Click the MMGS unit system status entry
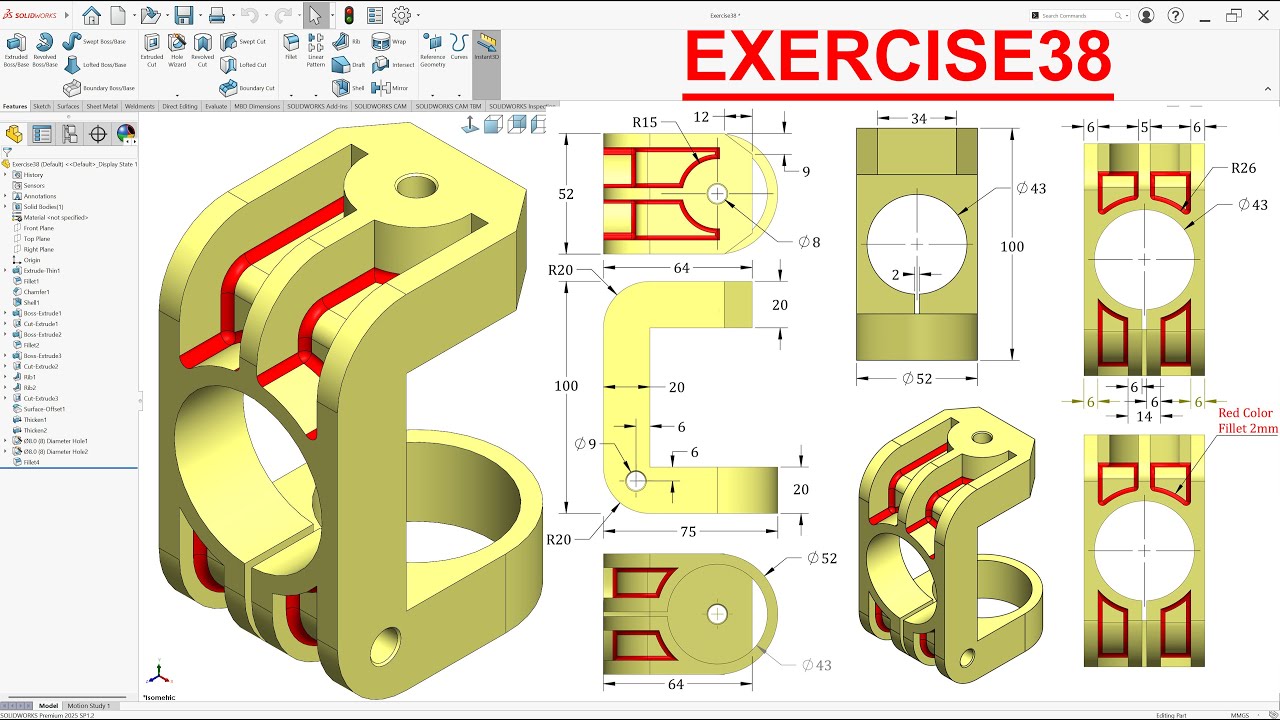Image resolution: width=1280 pixels, height=720 pixels. (1240, 715)
